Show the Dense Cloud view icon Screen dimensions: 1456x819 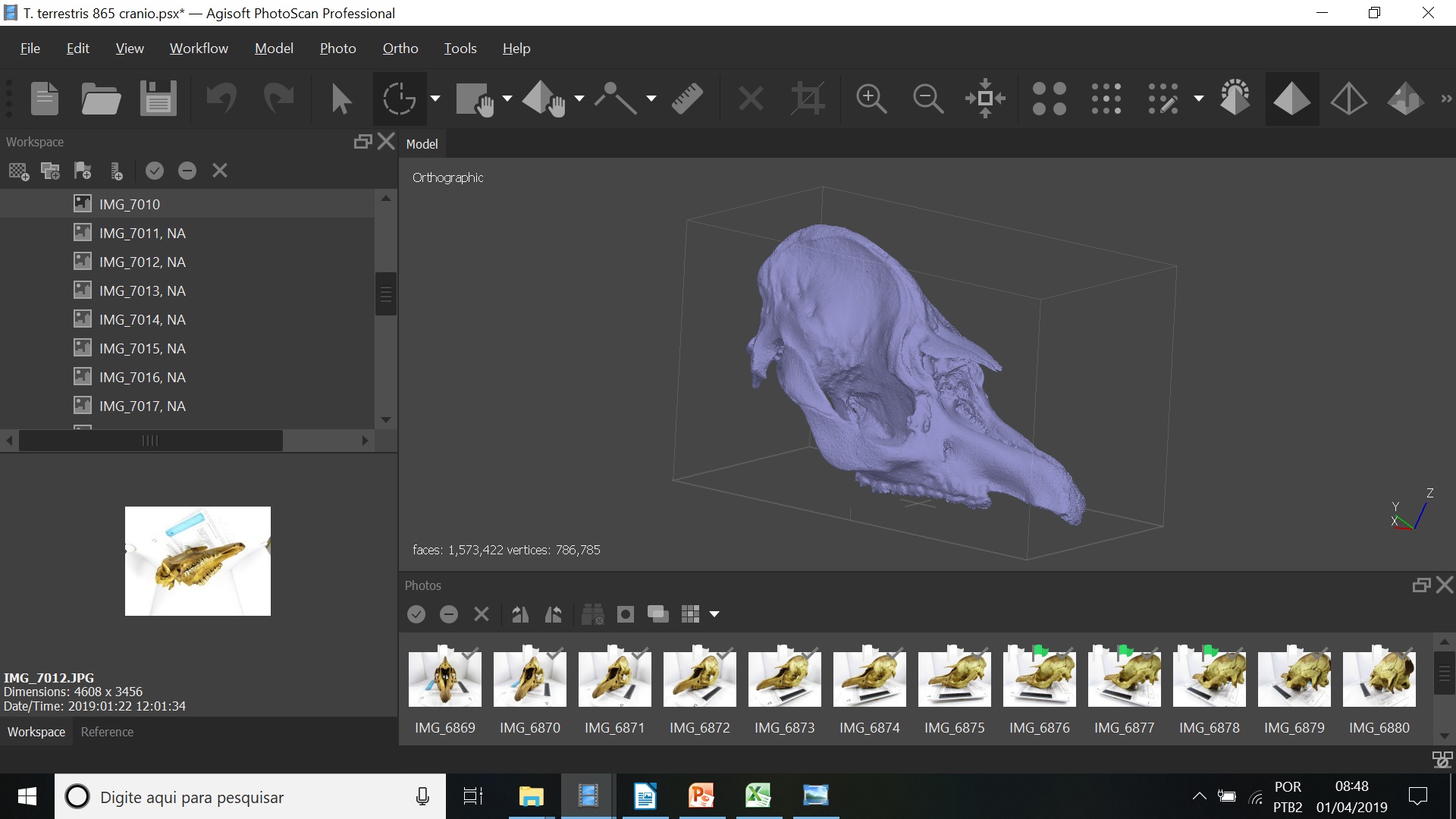coord(1106,99)
